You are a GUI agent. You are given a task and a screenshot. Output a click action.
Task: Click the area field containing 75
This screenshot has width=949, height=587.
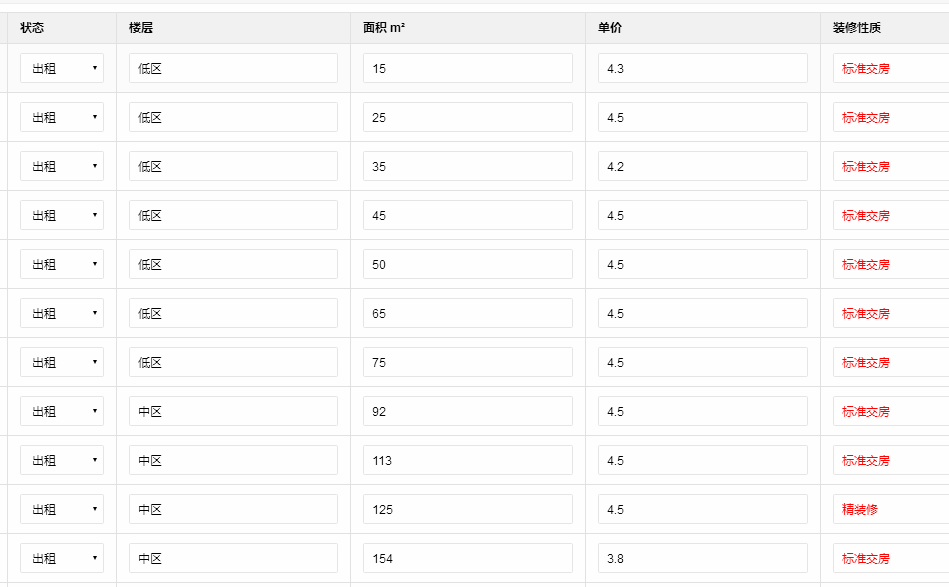[467, 362]
